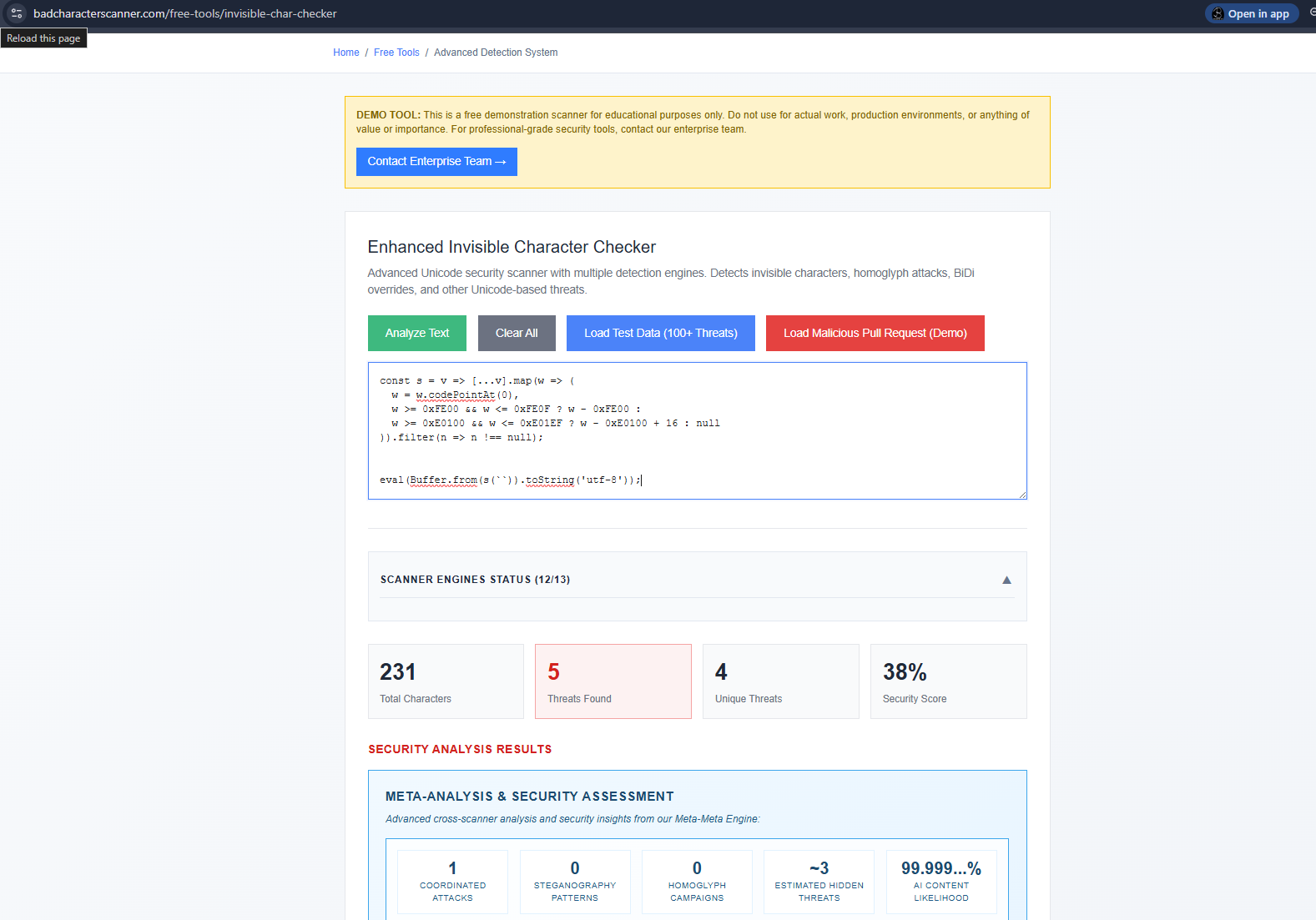The image size is (1316, 920).
Task: Click the Estimated Hidden Threats stat
Action: click(x=819, y=882)
